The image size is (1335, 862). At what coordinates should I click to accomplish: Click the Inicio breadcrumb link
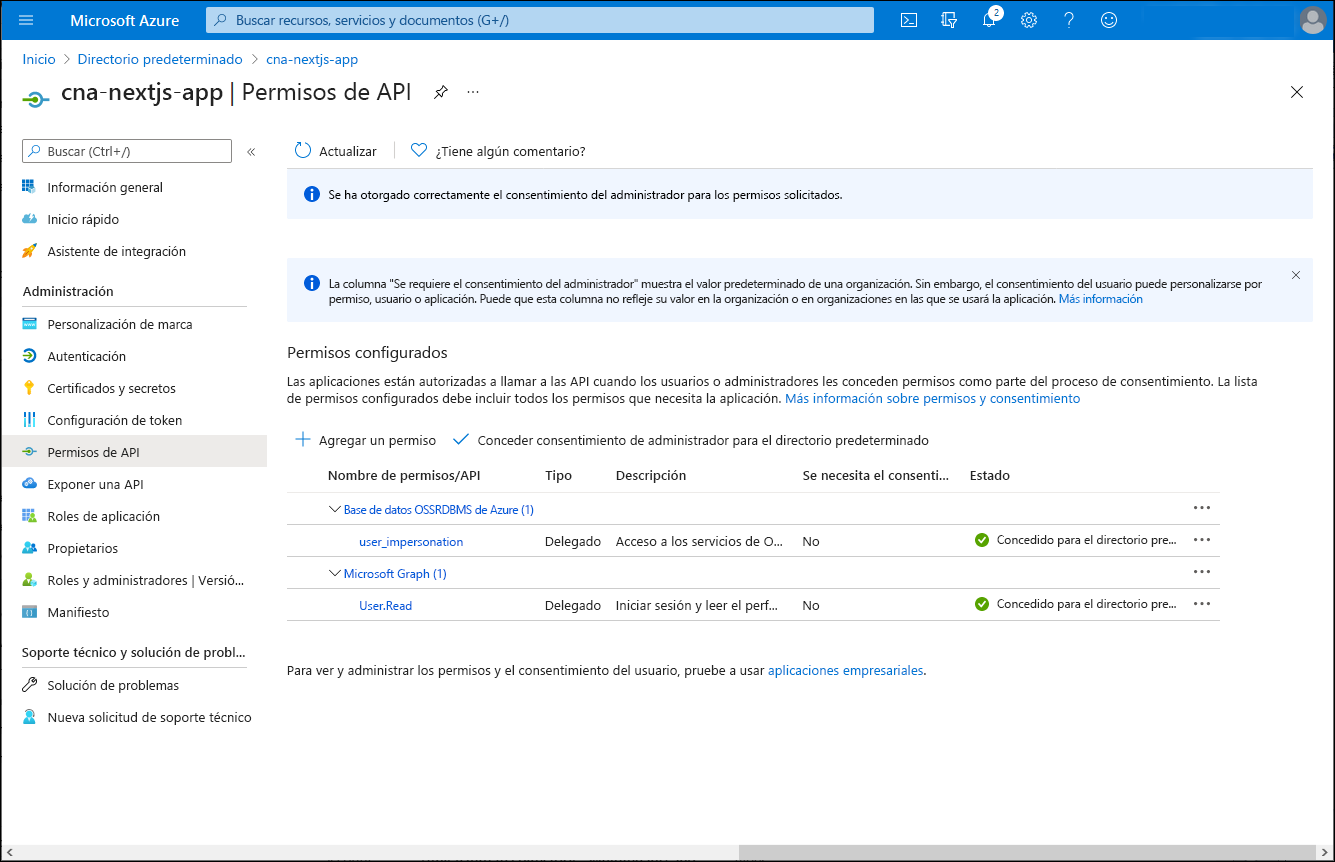[39, 59]
